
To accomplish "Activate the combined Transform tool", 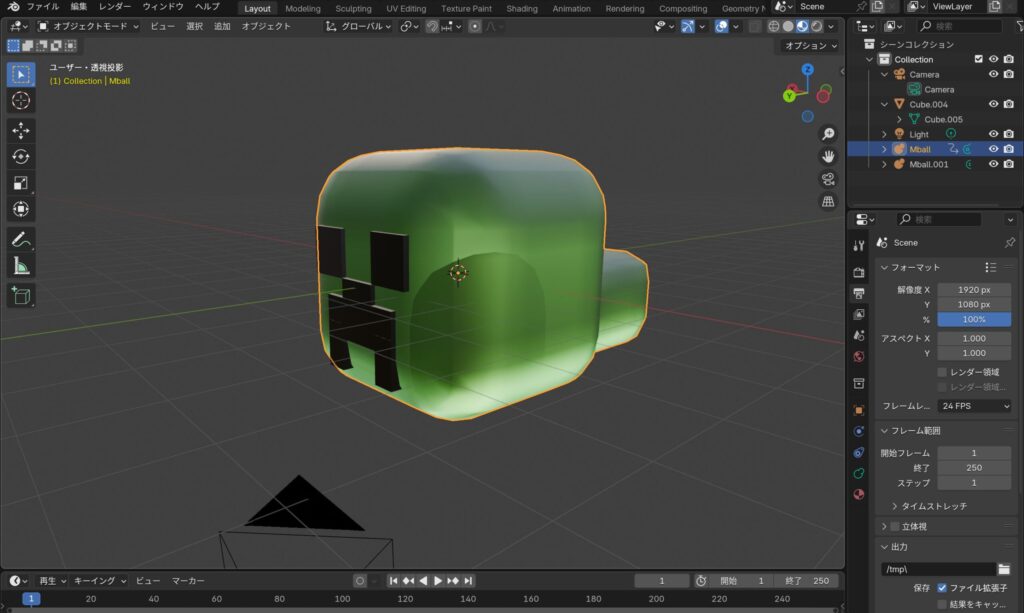I will (x=21, y=209).
